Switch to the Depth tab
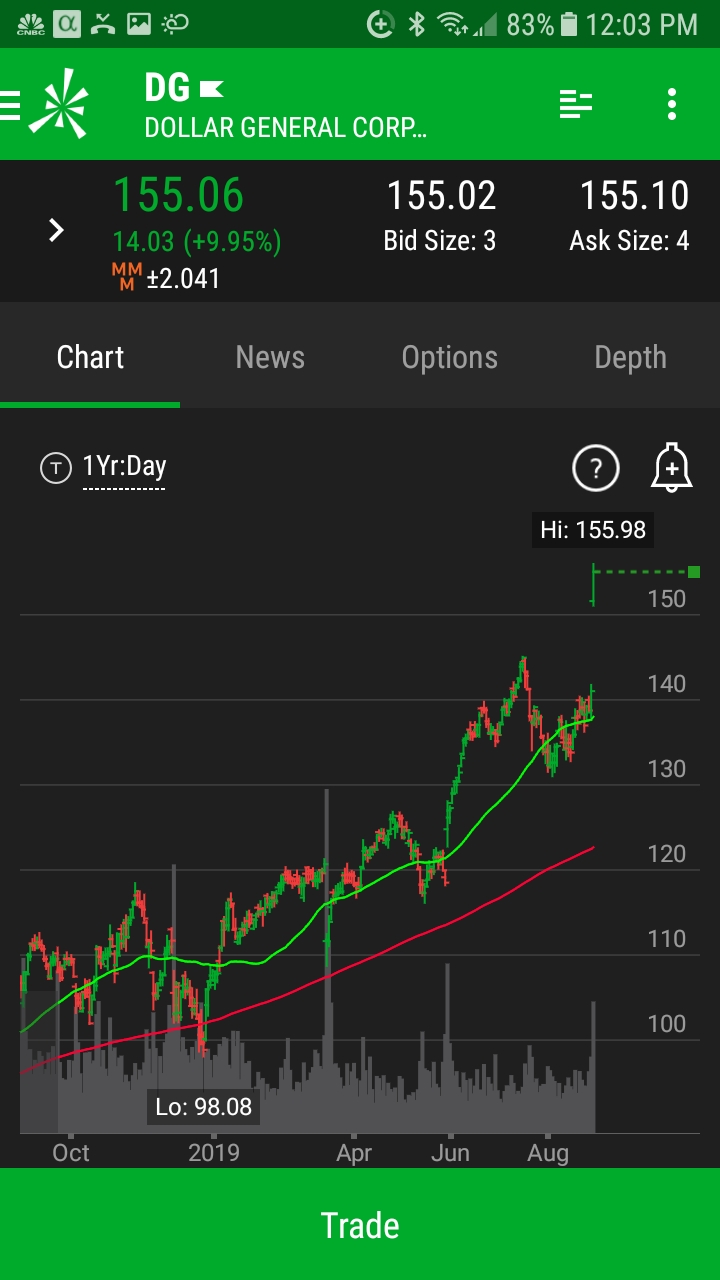This screenshot has width=720, height=1280. click(630, 358)
